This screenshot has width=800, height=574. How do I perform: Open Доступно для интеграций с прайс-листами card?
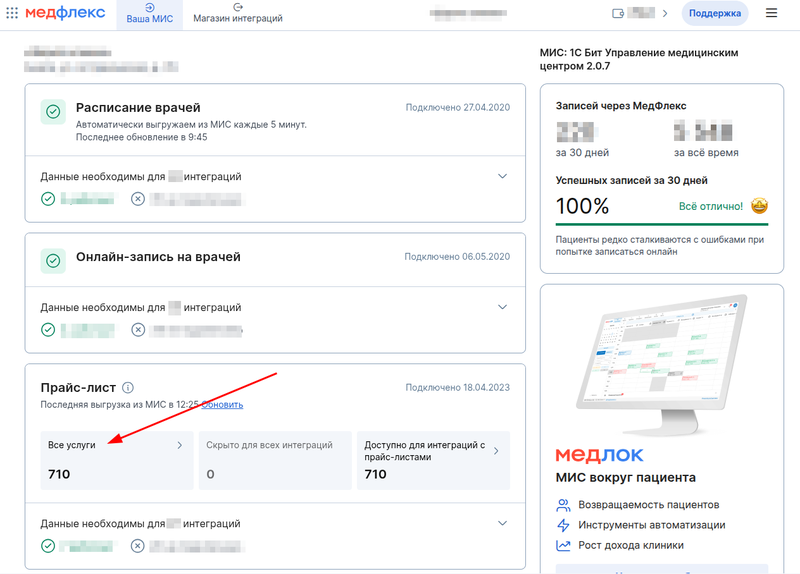[432, 459]
